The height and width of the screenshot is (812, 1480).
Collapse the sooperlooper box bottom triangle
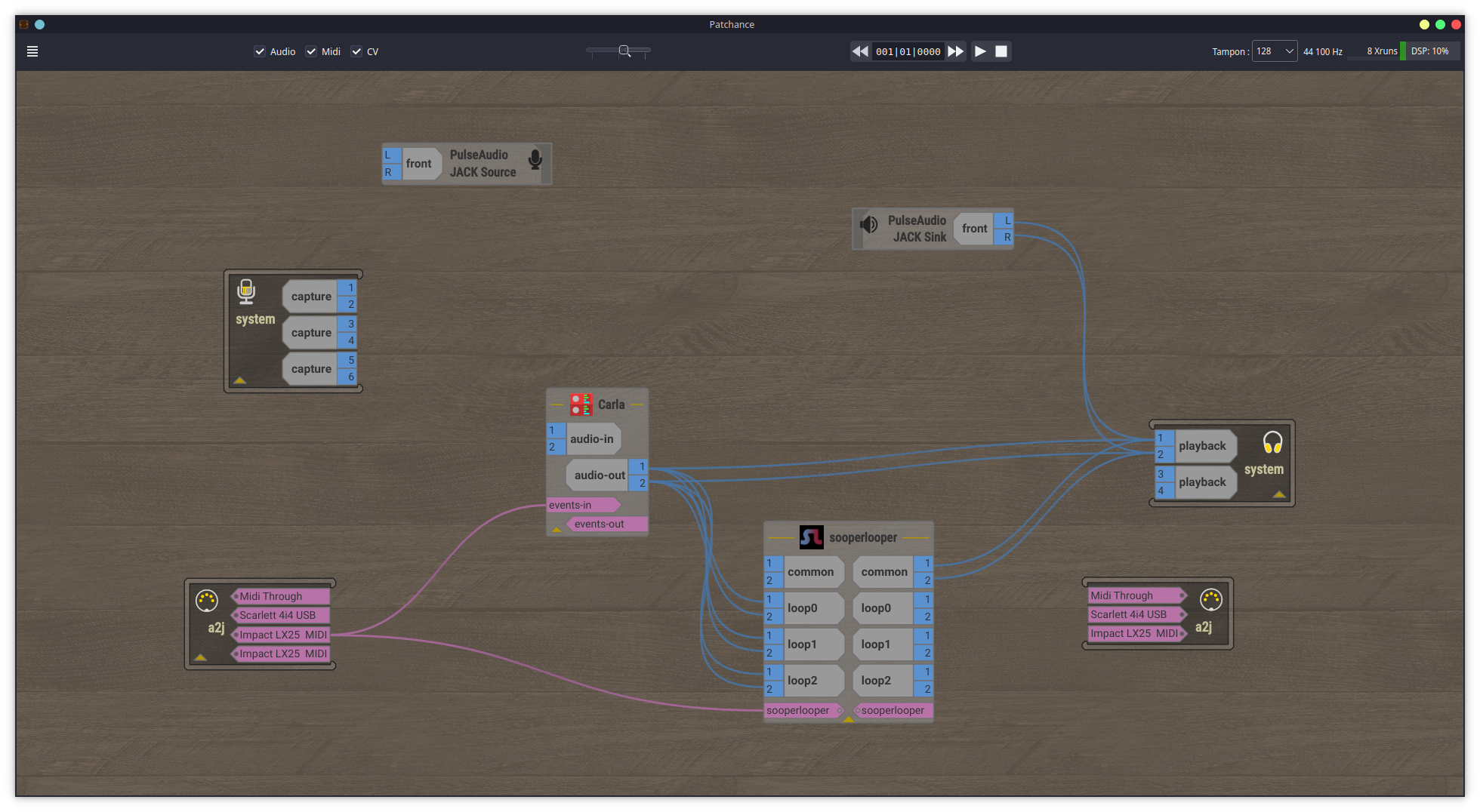(848, 720)
